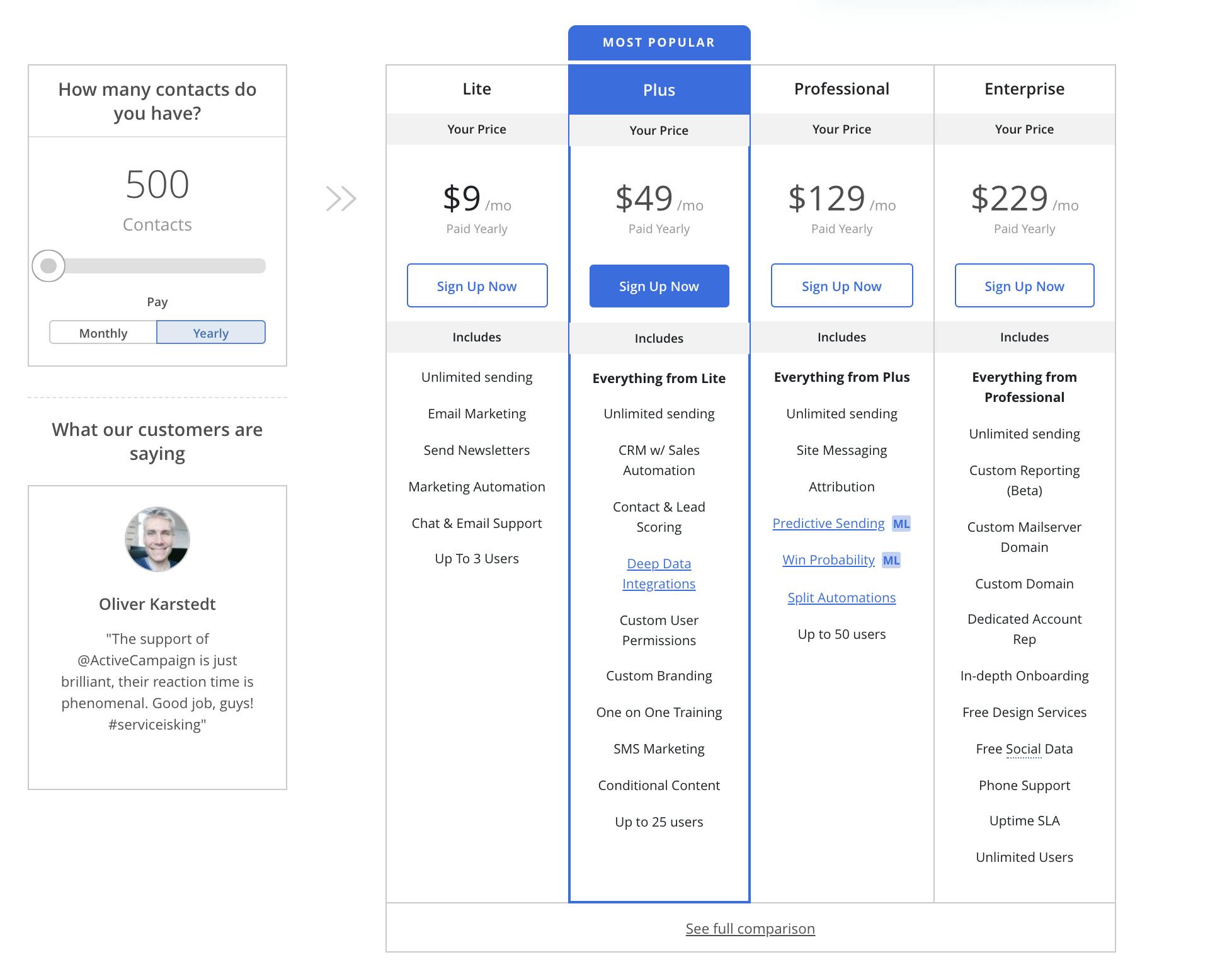
Task: Open the Predictive Sending link
Action: point(828,524)
